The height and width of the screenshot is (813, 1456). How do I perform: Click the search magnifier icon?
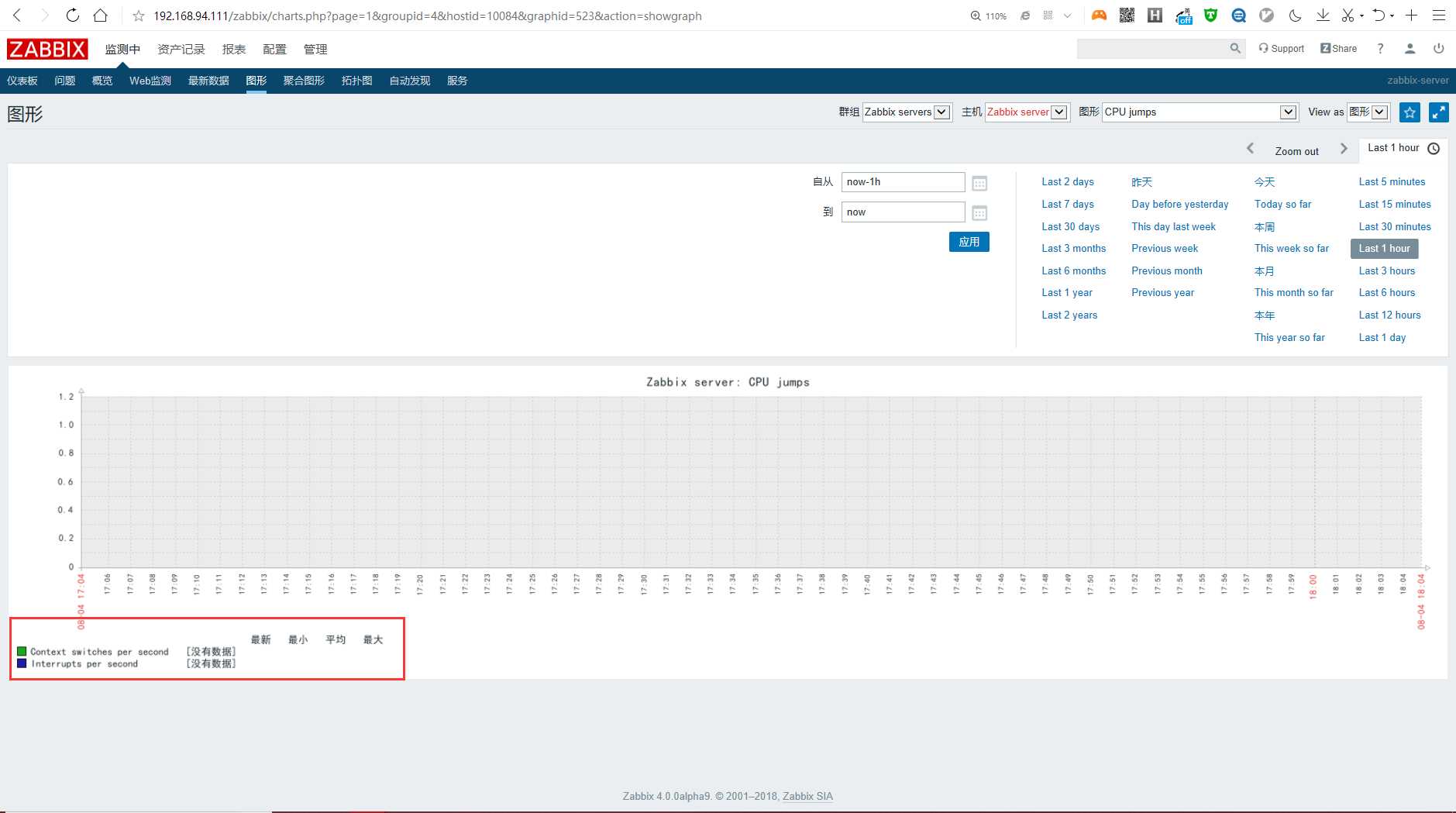click(x=1235, y=49)
